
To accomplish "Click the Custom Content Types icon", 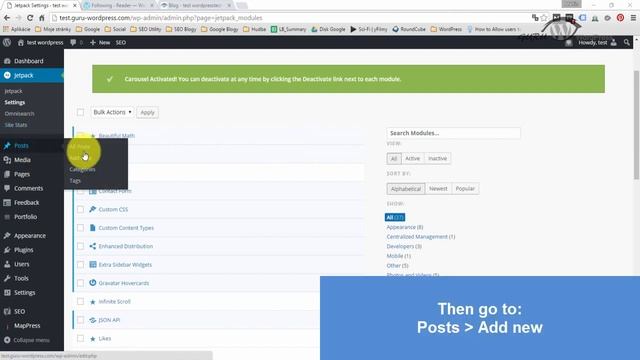I will pyautogui.click(x=93, y=228).
